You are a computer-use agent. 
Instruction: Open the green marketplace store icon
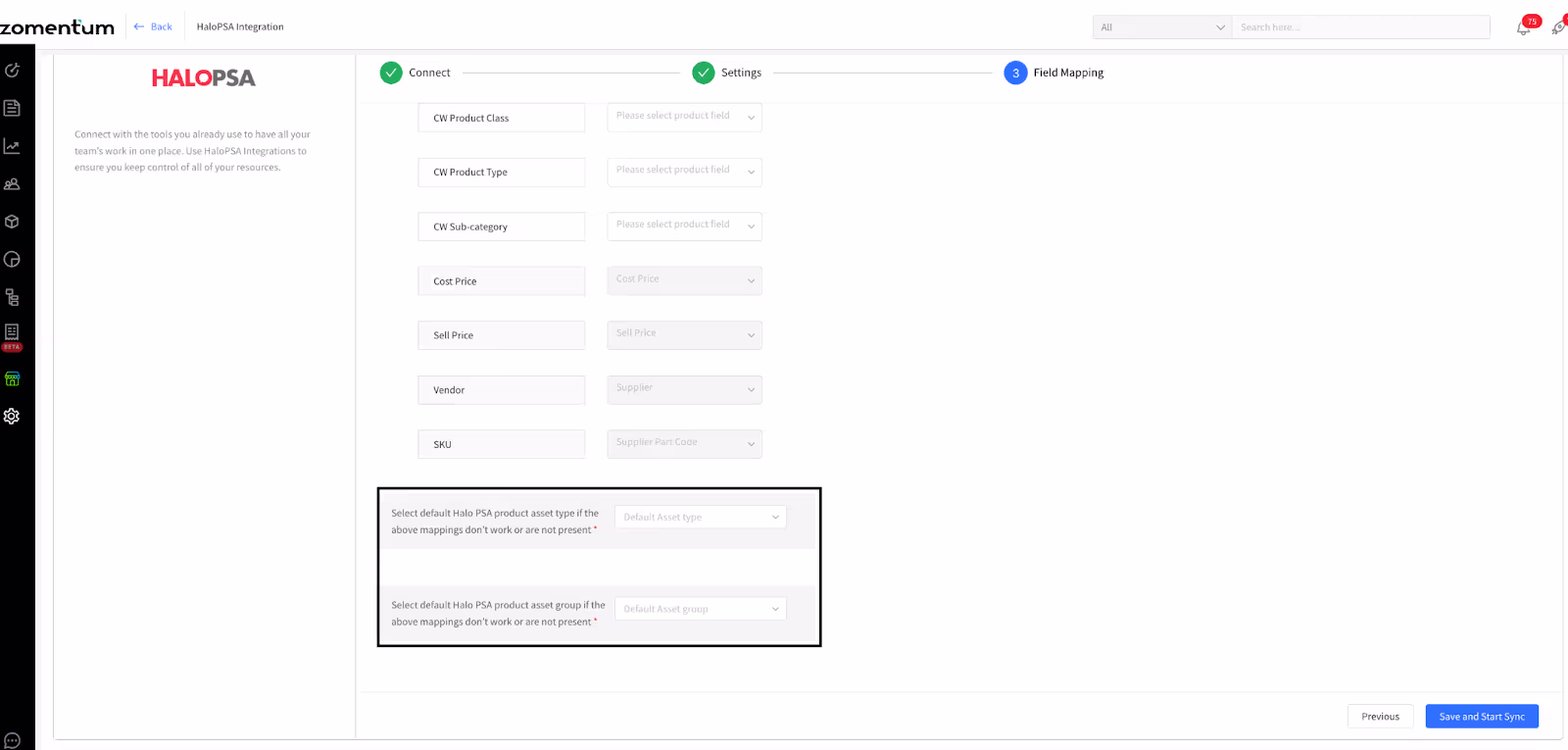12,378
